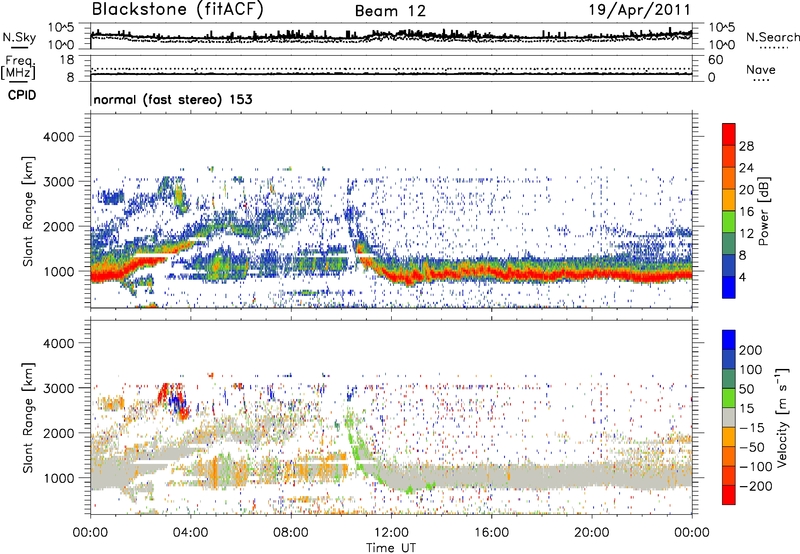
Task: Click the bottom red segment of the Velocity colorbar
Action: 729,495
